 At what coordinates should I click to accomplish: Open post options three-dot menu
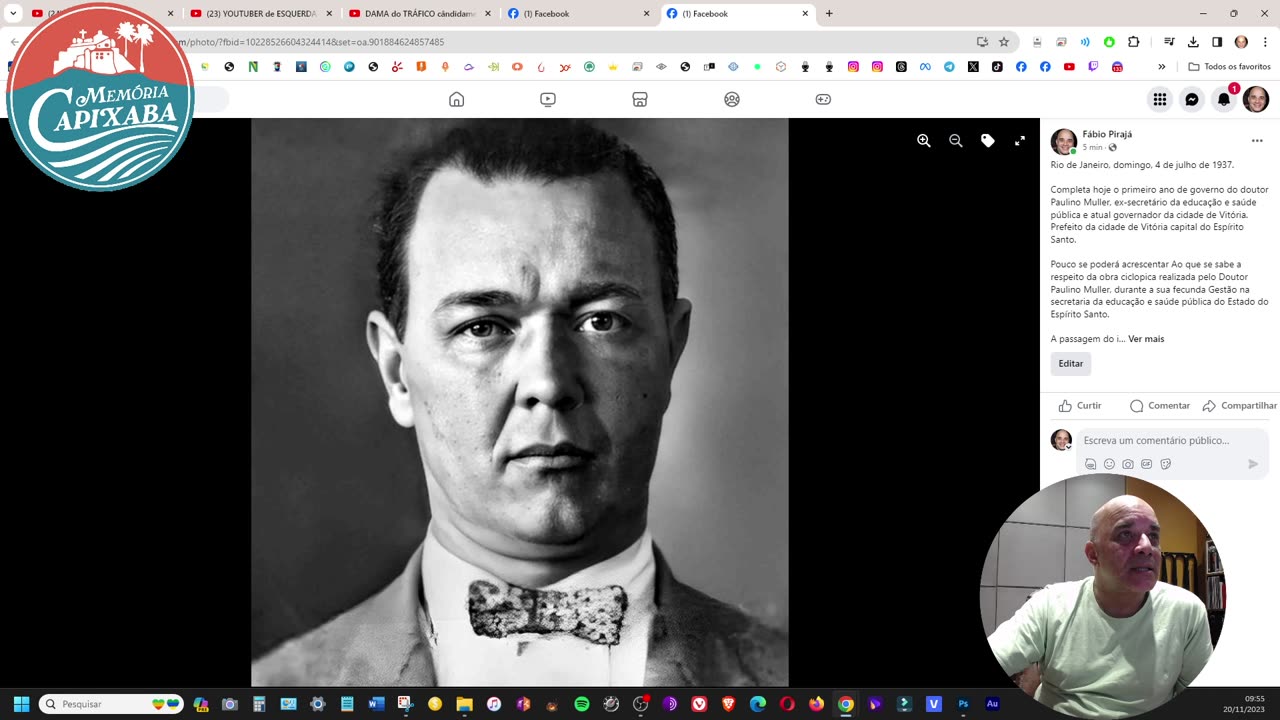point(1257,141)
